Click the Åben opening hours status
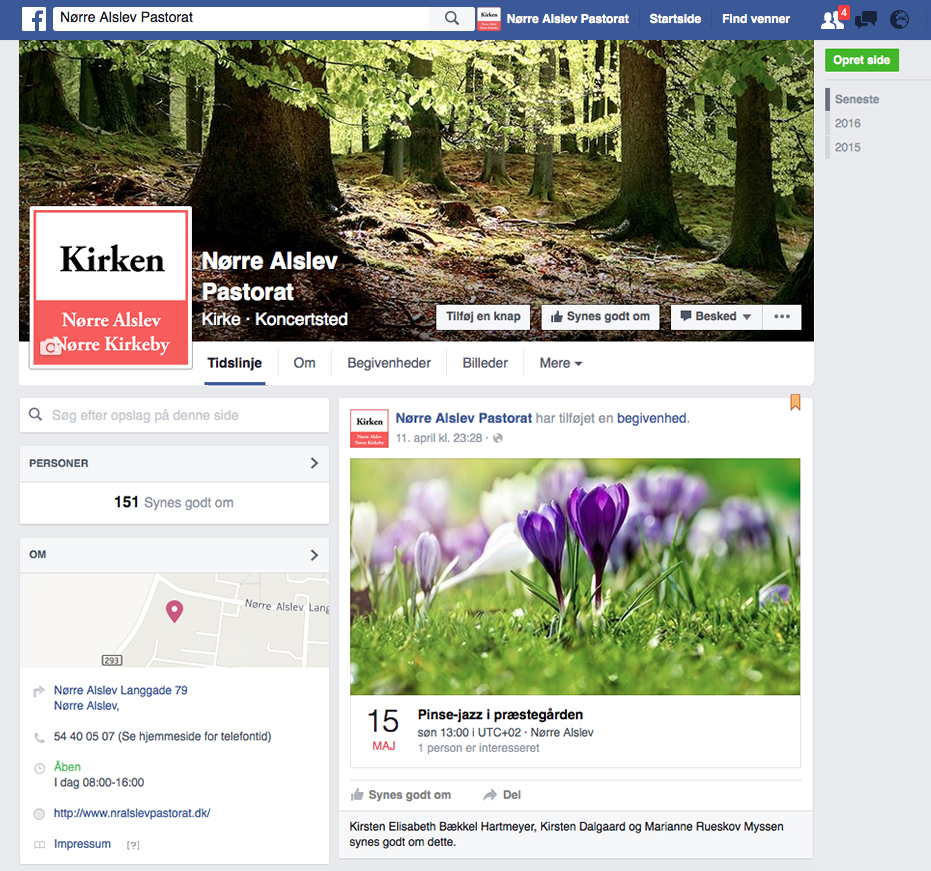This screenshot has height=871, width=931. pos(67,767)
